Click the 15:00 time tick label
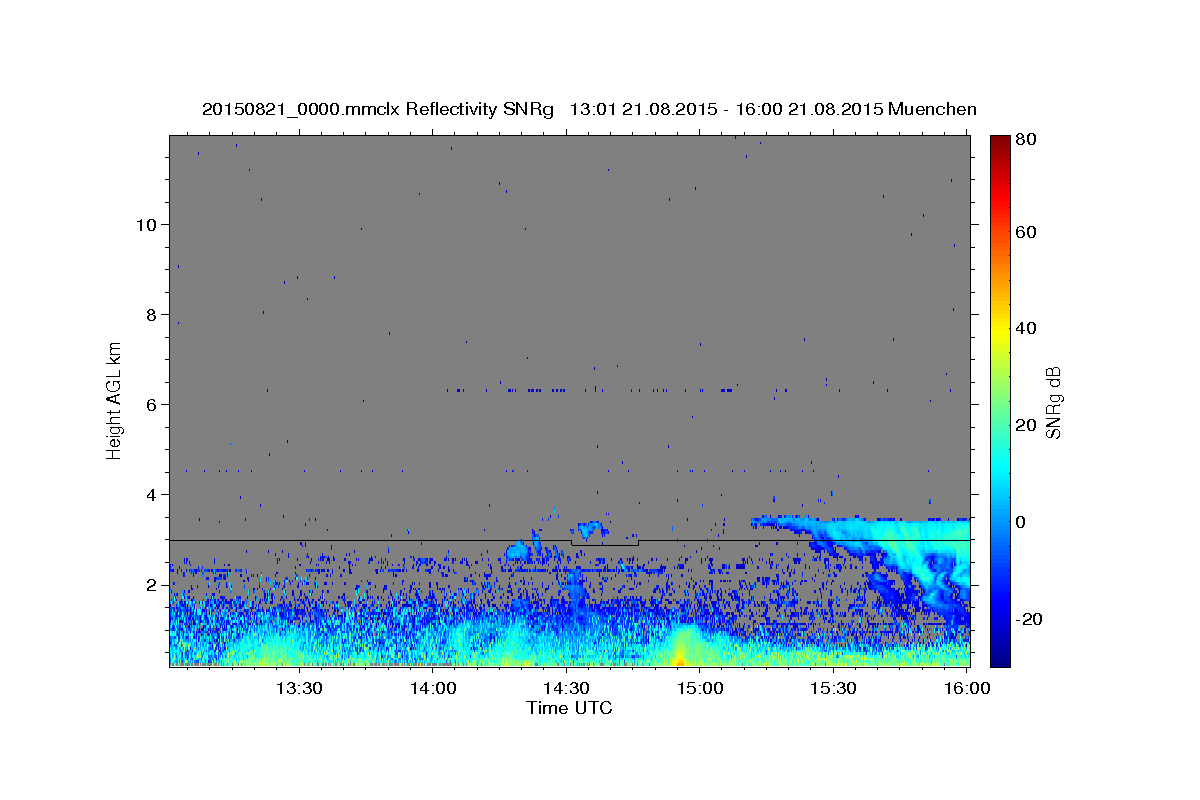 tap(700, 688)
